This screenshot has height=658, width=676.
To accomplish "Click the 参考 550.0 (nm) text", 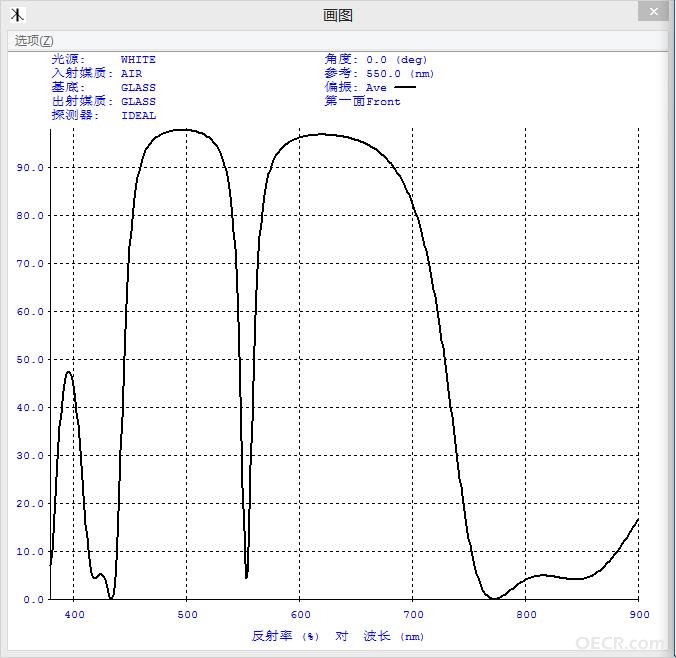I will click(x=379, y=73).
